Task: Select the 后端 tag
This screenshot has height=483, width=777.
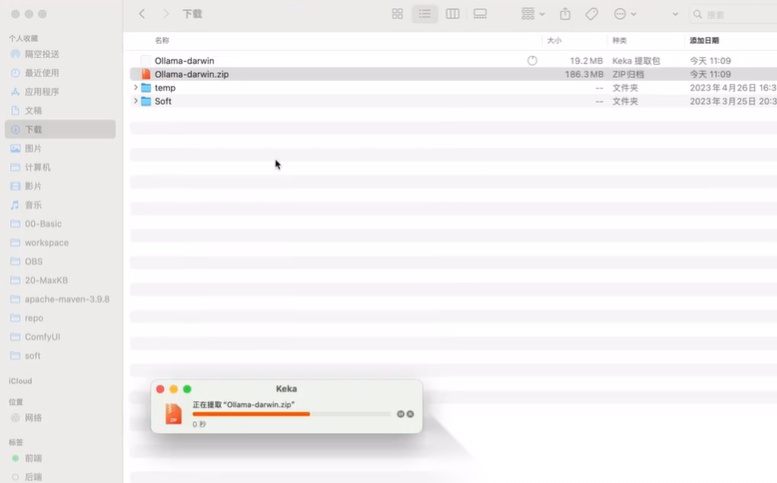Action: tap(60, 477)
